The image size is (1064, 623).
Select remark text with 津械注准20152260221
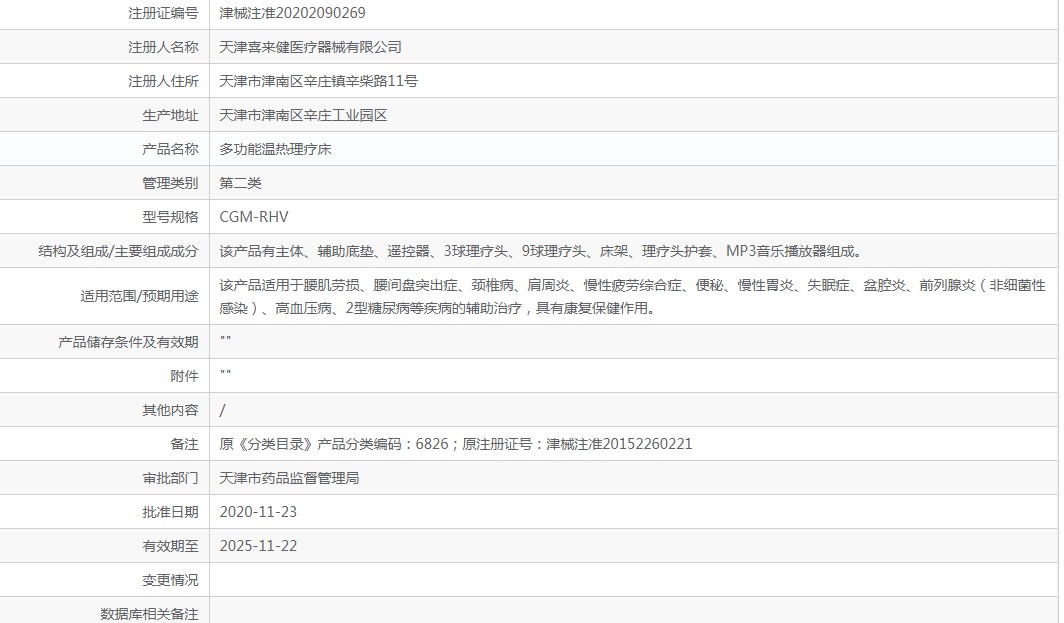pos(456,444)
